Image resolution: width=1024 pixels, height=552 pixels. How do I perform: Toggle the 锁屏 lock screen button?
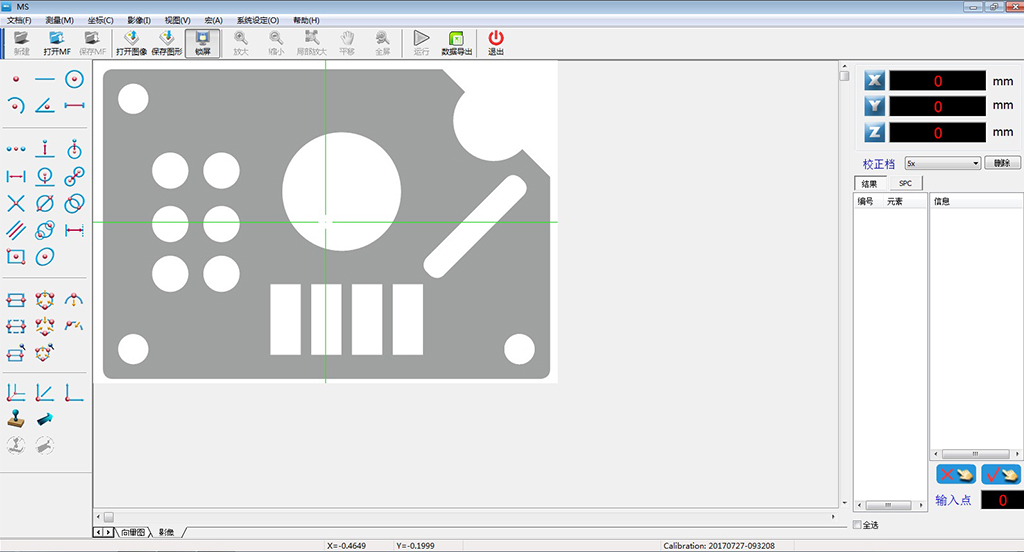point(203,43)
